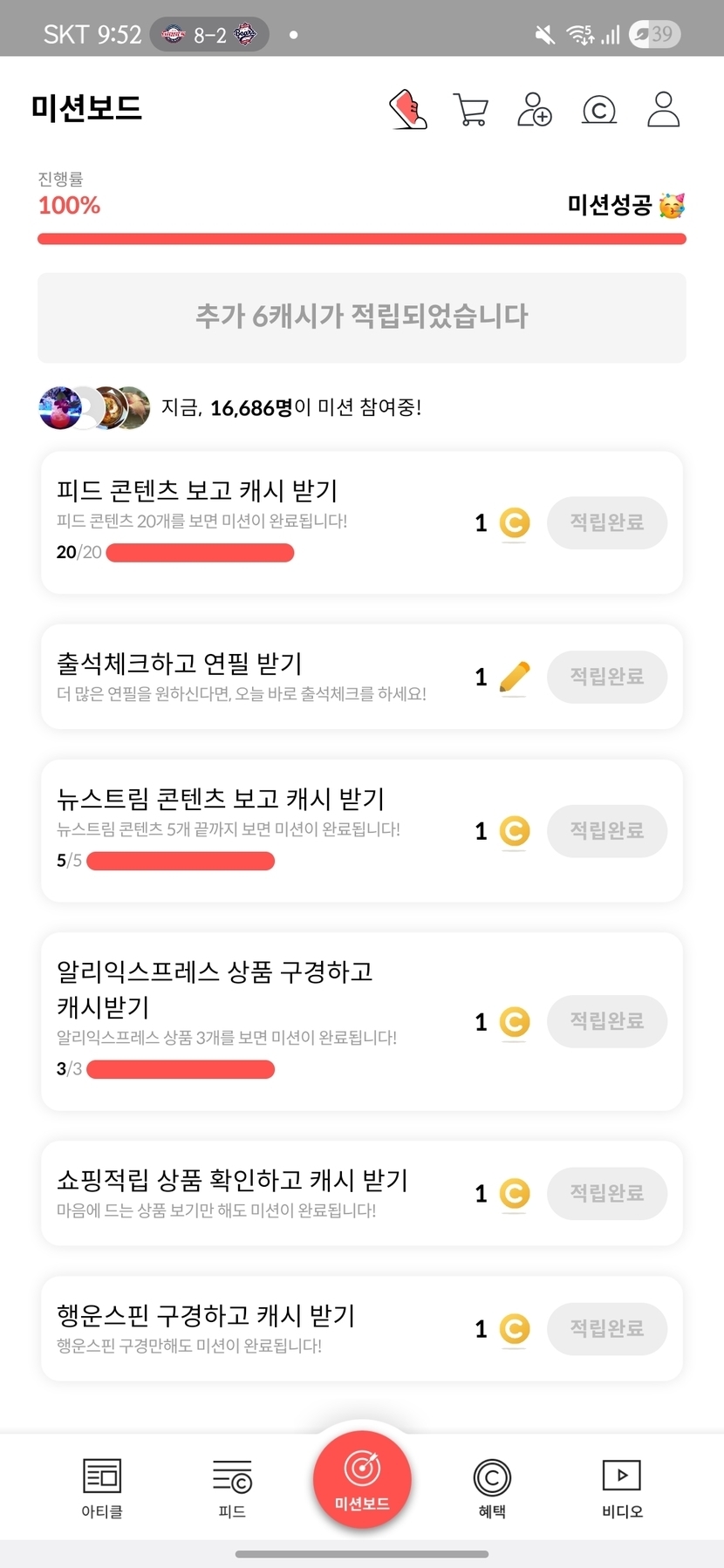Image resolution: width=724 pixels, height=1568 pixels.
Task: Open the user profile icon
Action: coord(663,110)
